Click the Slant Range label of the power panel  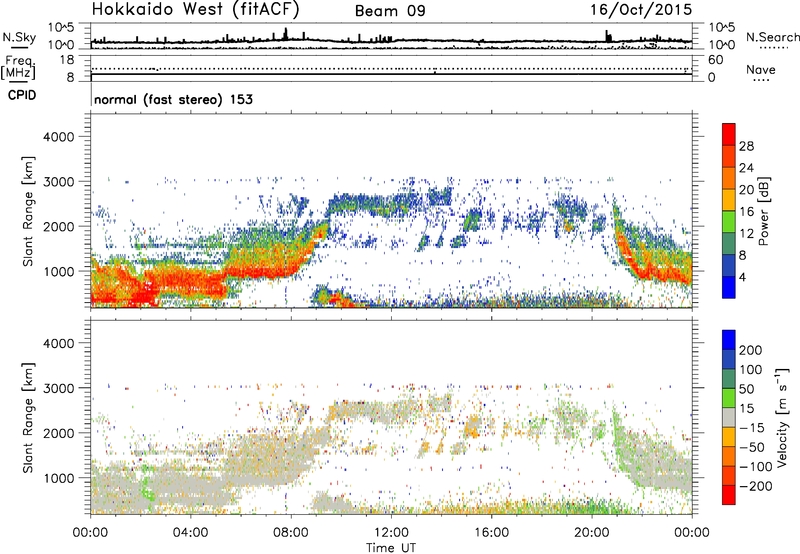pos(28,211)
